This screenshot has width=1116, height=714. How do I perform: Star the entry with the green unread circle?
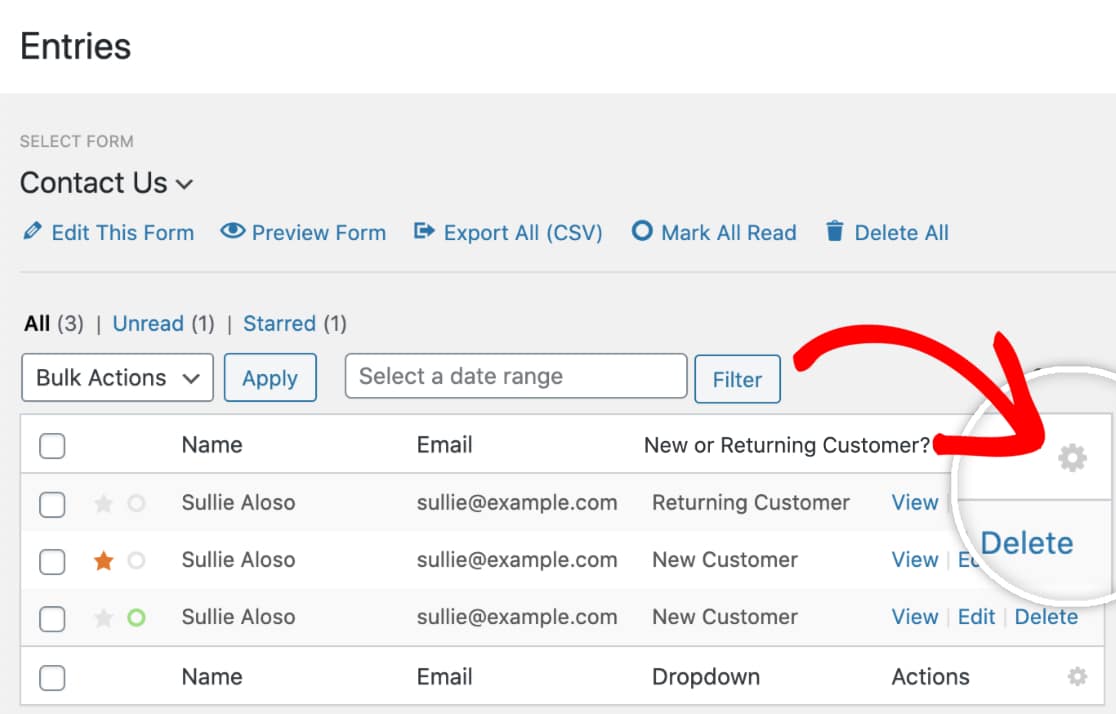click(103, 618)
